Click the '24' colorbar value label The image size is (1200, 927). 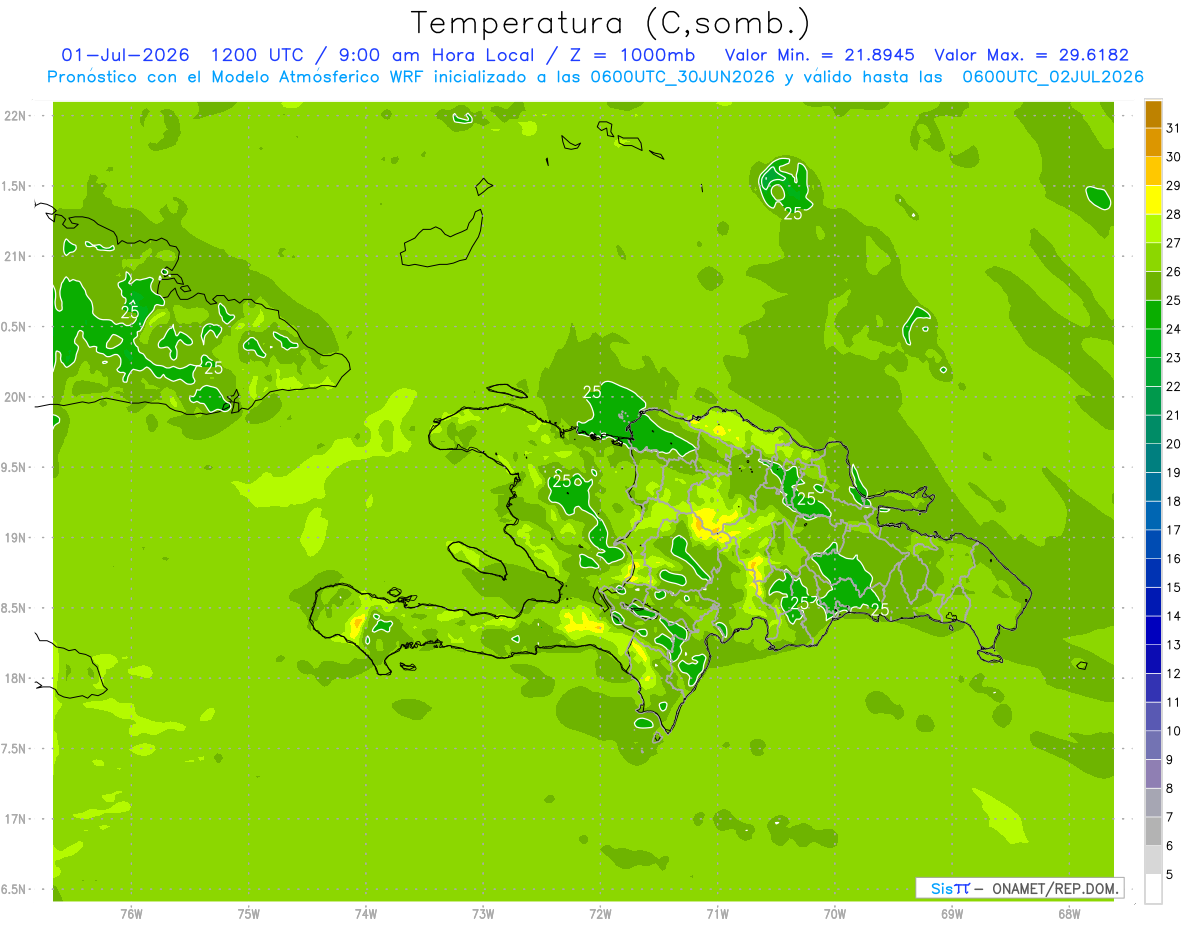(x=1174, y=329)
